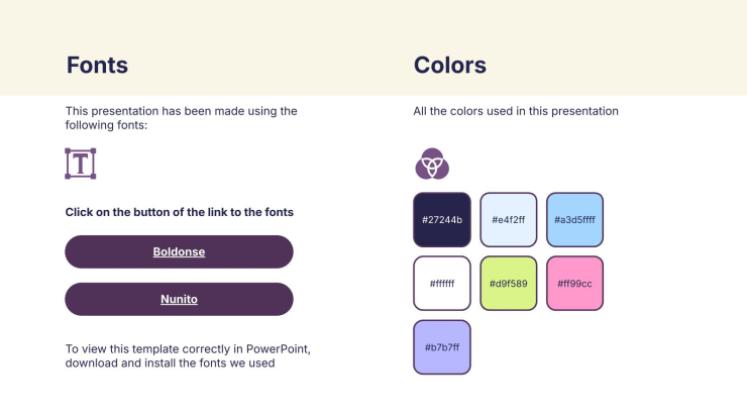Click the bold "Click on the button" instruction

179,212
